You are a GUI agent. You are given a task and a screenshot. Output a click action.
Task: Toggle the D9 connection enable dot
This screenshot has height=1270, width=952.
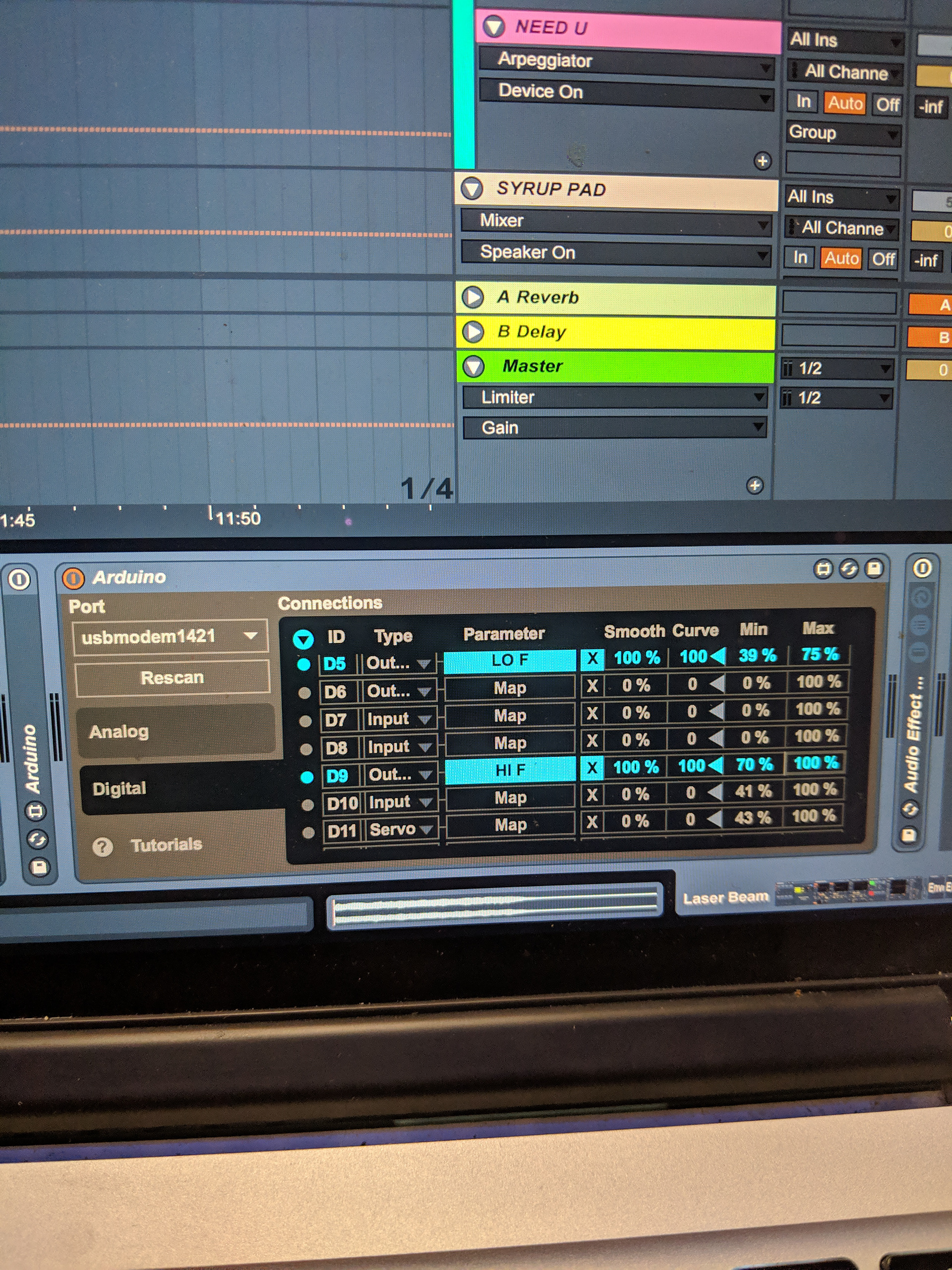click(307, 777)
